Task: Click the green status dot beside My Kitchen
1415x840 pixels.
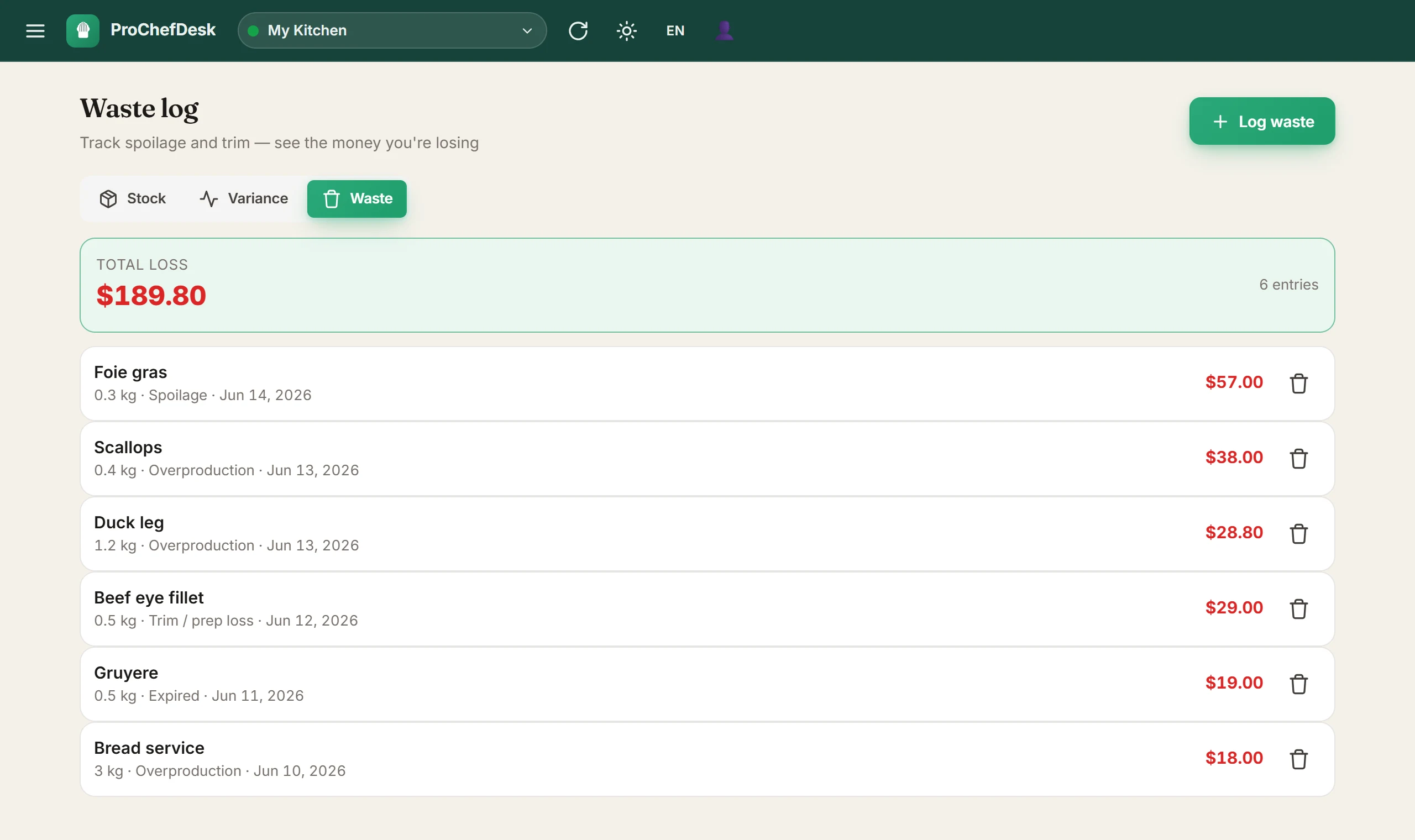Action: click(x=254, y=30)
